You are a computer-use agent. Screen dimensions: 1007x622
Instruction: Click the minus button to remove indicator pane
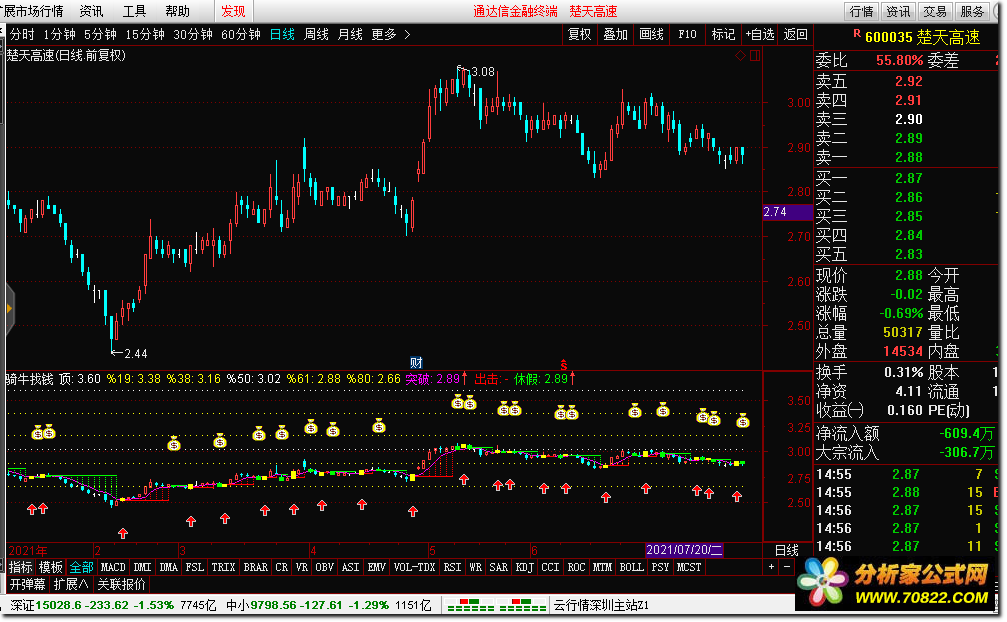point(787,567)
